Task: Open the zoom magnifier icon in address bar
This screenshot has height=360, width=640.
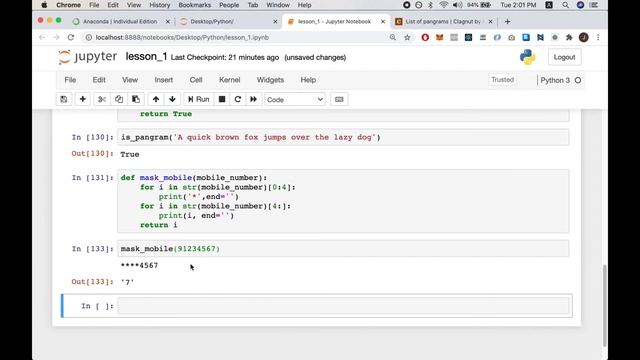Action: tap(392, 37)
